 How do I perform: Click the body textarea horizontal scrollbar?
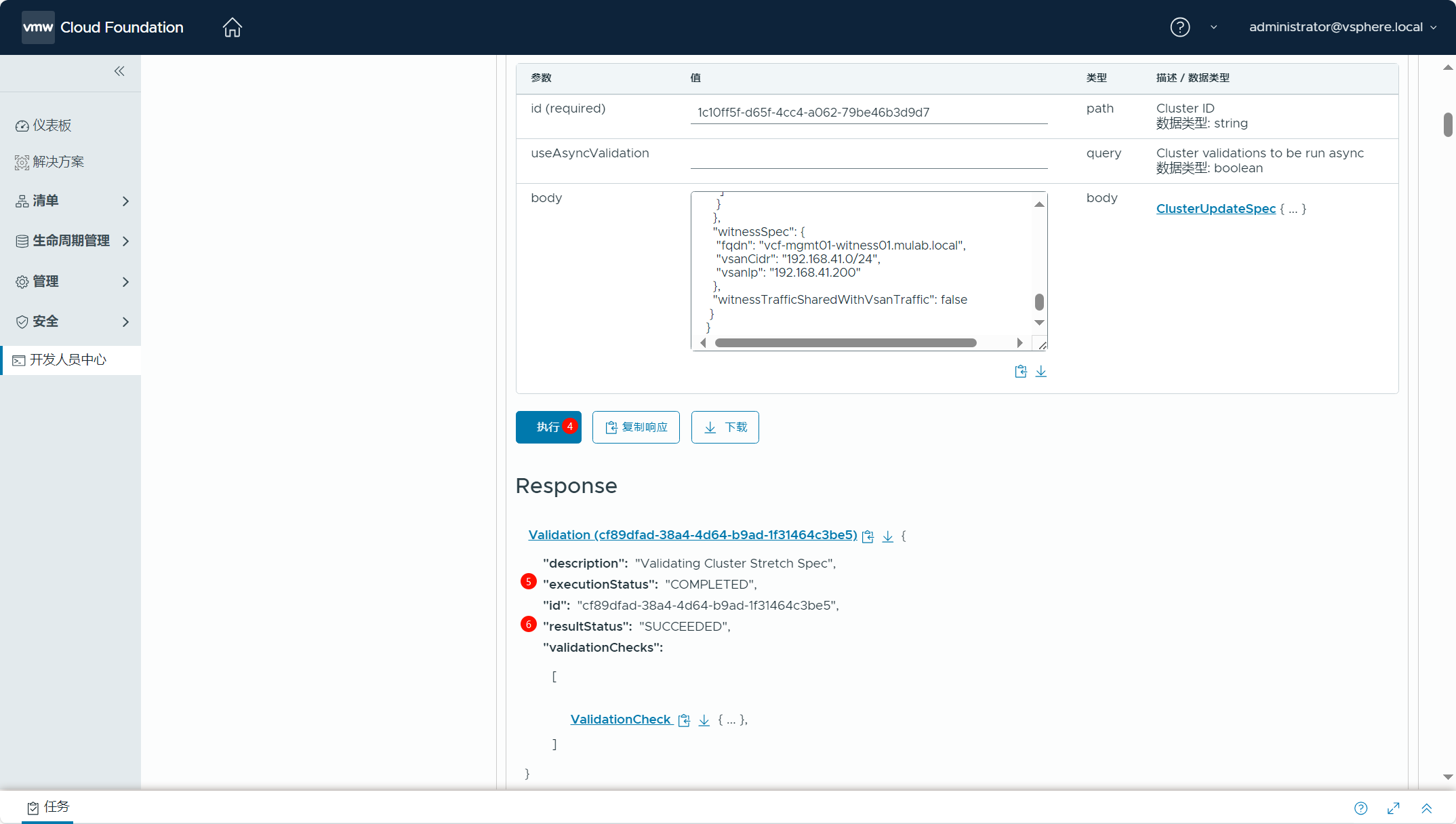click(845, 343)
